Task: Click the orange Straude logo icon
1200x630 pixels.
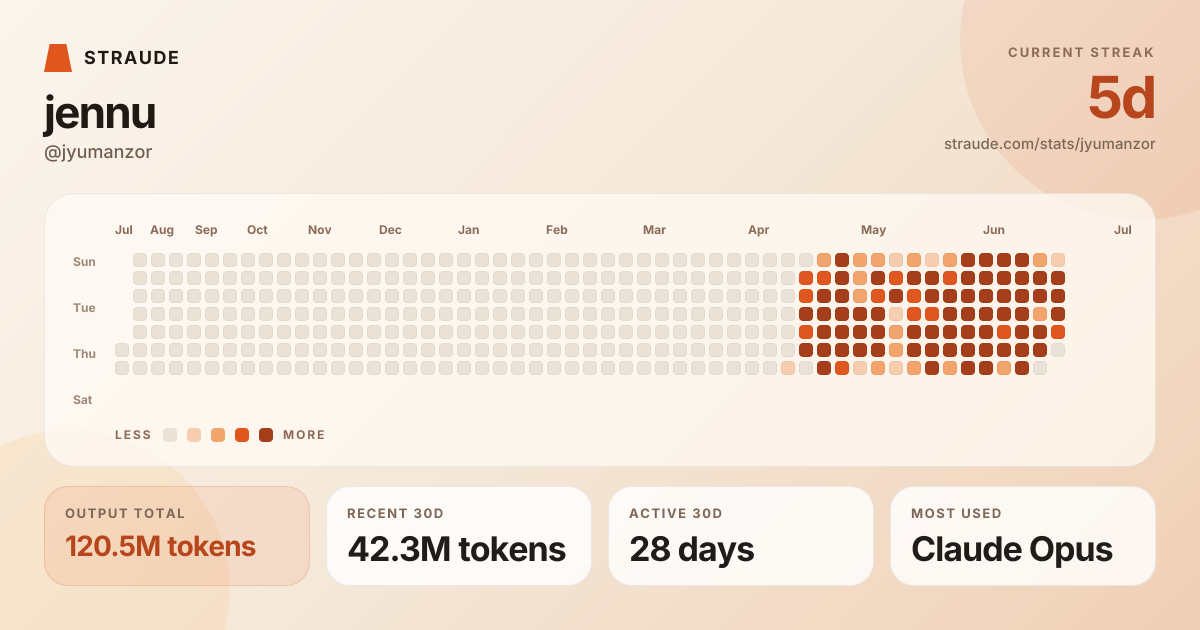Action: click(x=58, y=58)
